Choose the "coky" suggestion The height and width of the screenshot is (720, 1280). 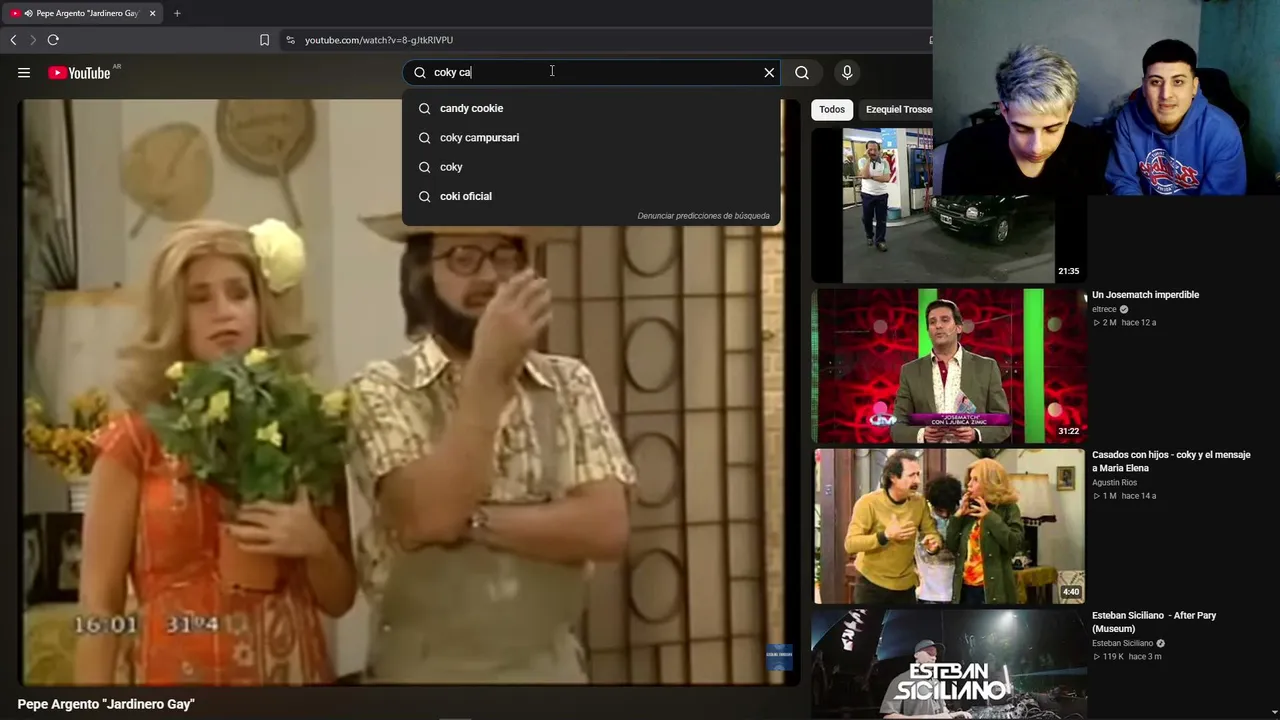(591, 167)
